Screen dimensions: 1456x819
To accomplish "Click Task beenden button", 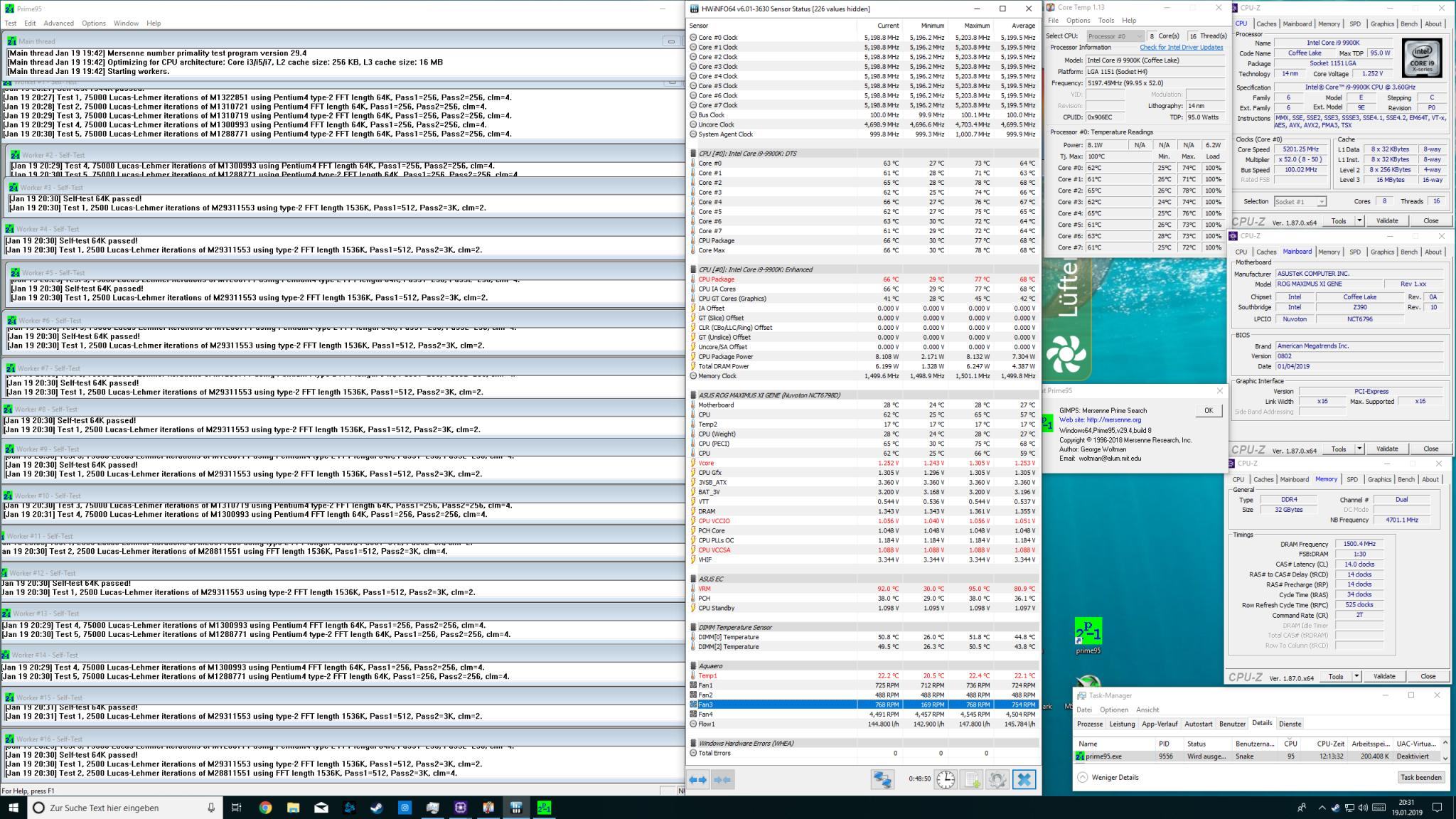I will [1420, 777].
